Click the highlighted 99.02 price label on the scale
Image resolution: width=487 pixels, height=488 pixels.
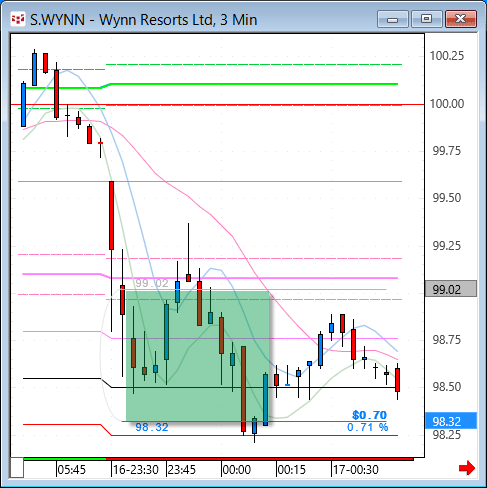coord(451,289)
